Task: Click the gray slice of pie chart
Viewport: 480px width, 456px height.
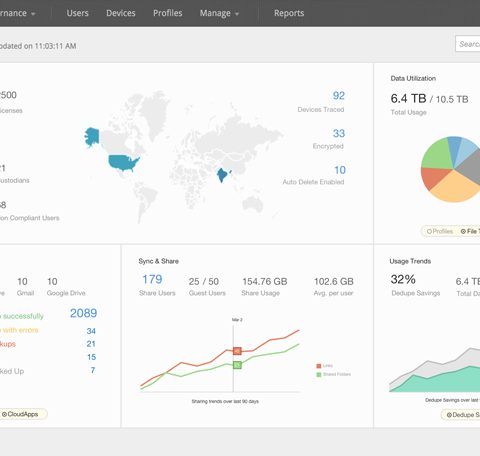Action: click(x=470, y=168)
